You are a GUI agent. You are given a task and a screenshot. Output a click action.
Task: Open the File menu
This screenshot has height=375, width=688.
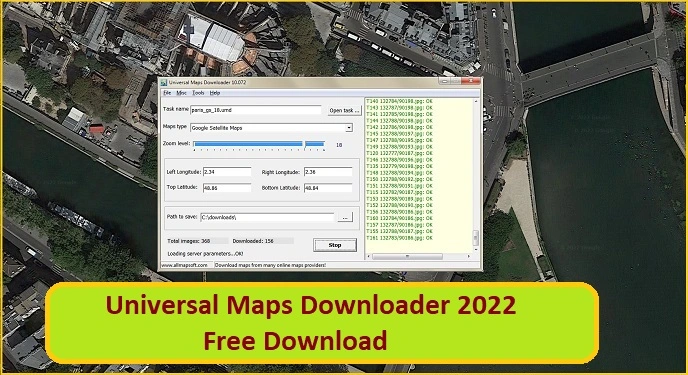tap(167, 93)
